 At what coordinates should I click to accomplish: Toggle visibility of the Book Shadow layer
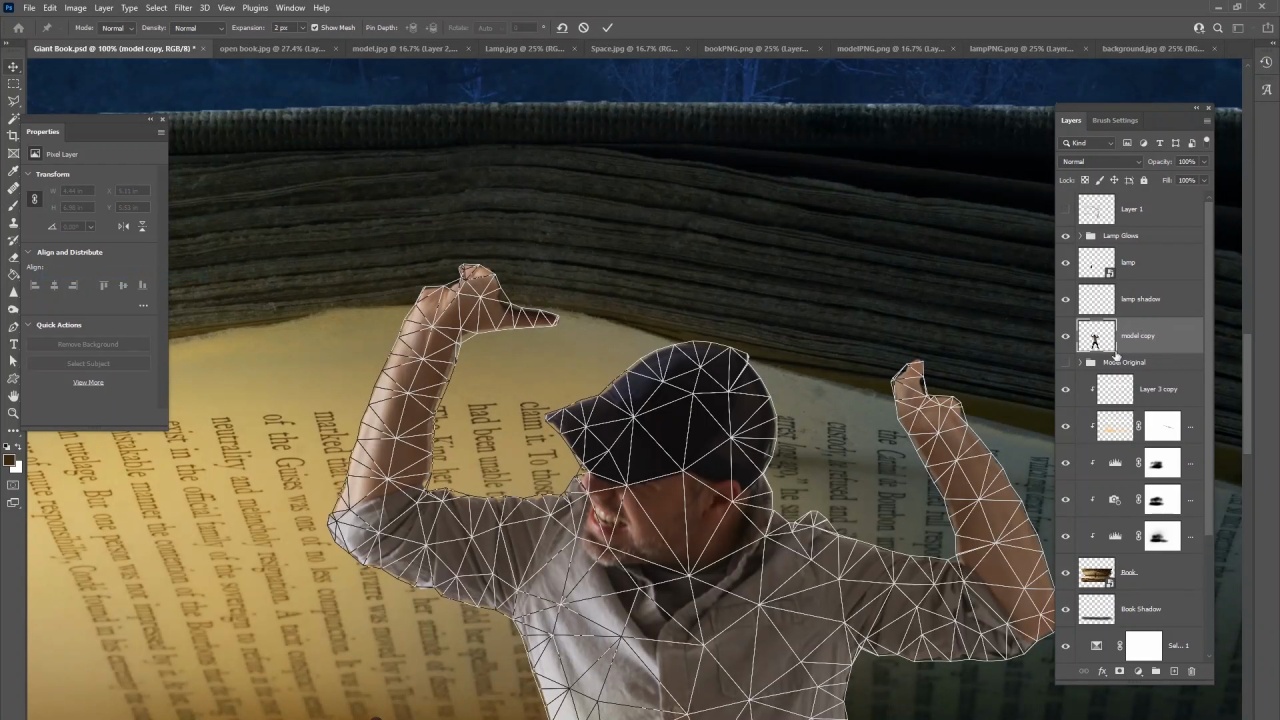tap(1065, 609)
